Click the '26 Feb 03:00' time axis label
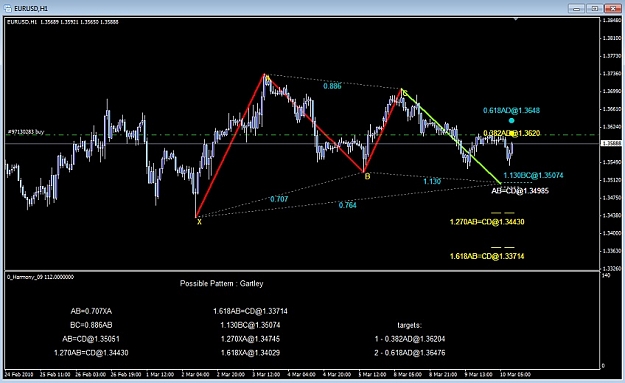625x383 pixels. [90, 375]
